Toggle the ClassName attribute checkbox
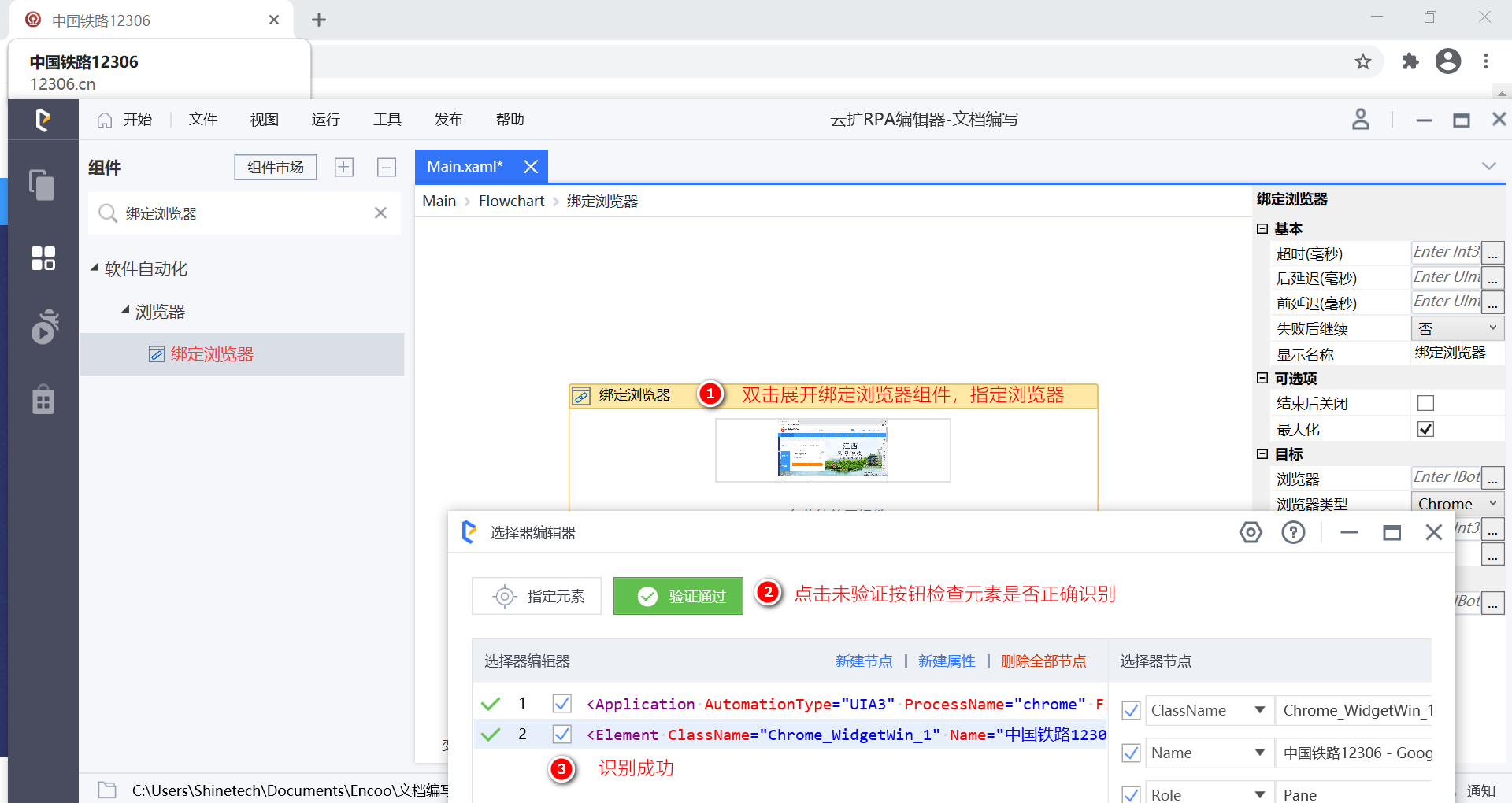 (x=1131, y=710)
